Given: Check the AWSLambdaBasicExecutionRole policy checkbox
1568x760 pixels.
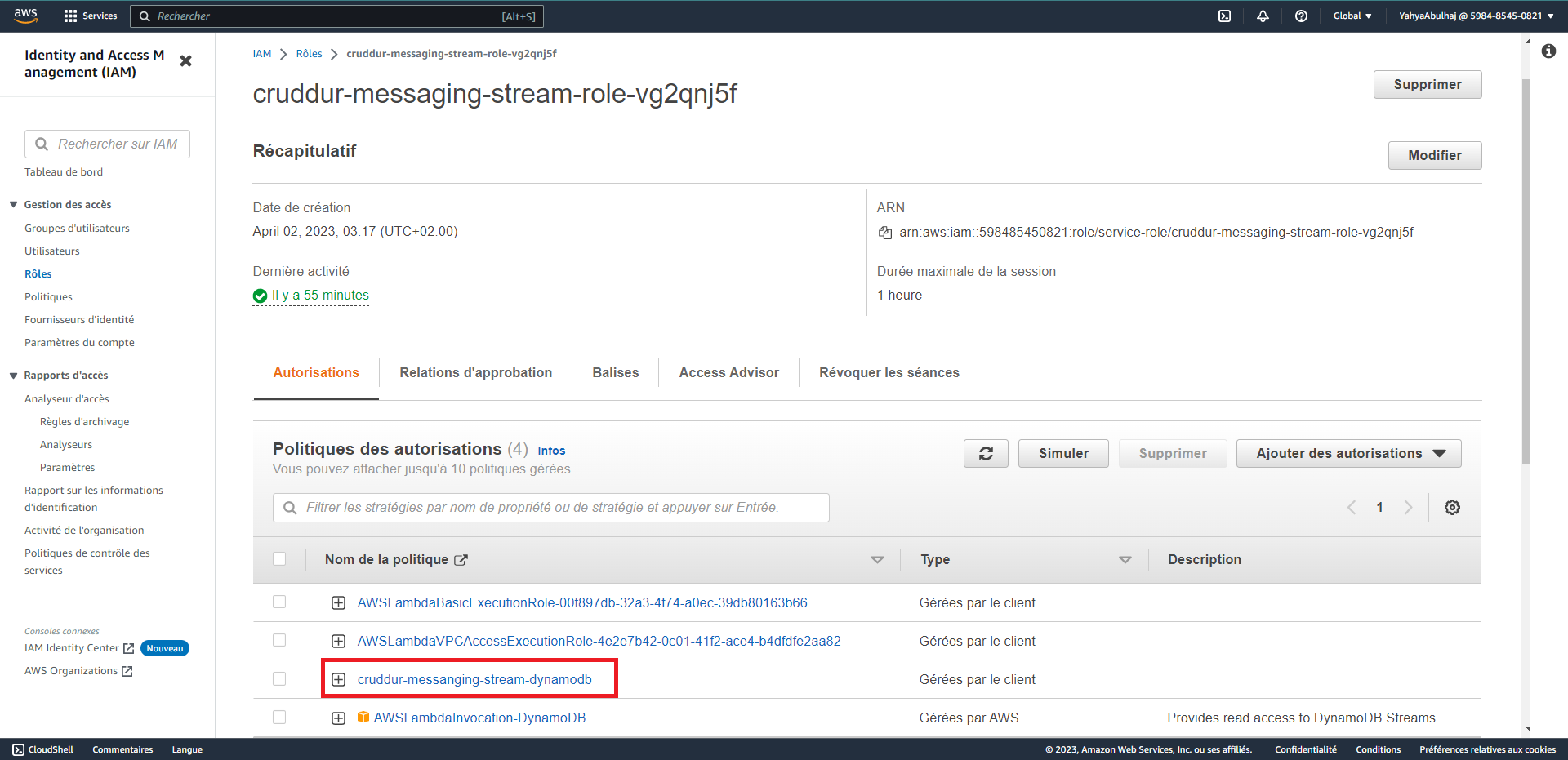Looking at the screenshot, I should point(279,602).
